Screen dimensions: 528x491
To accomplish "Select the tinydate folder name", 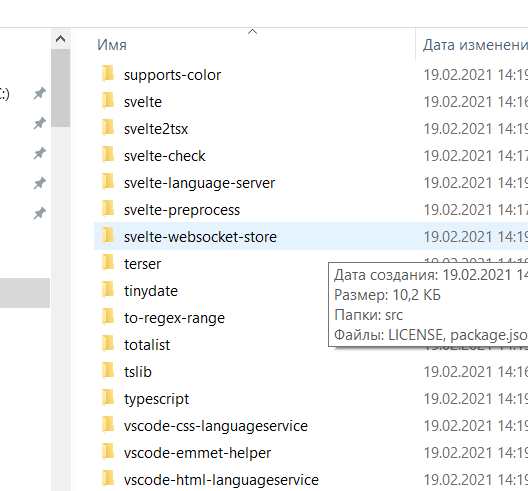I will [151, 291].
